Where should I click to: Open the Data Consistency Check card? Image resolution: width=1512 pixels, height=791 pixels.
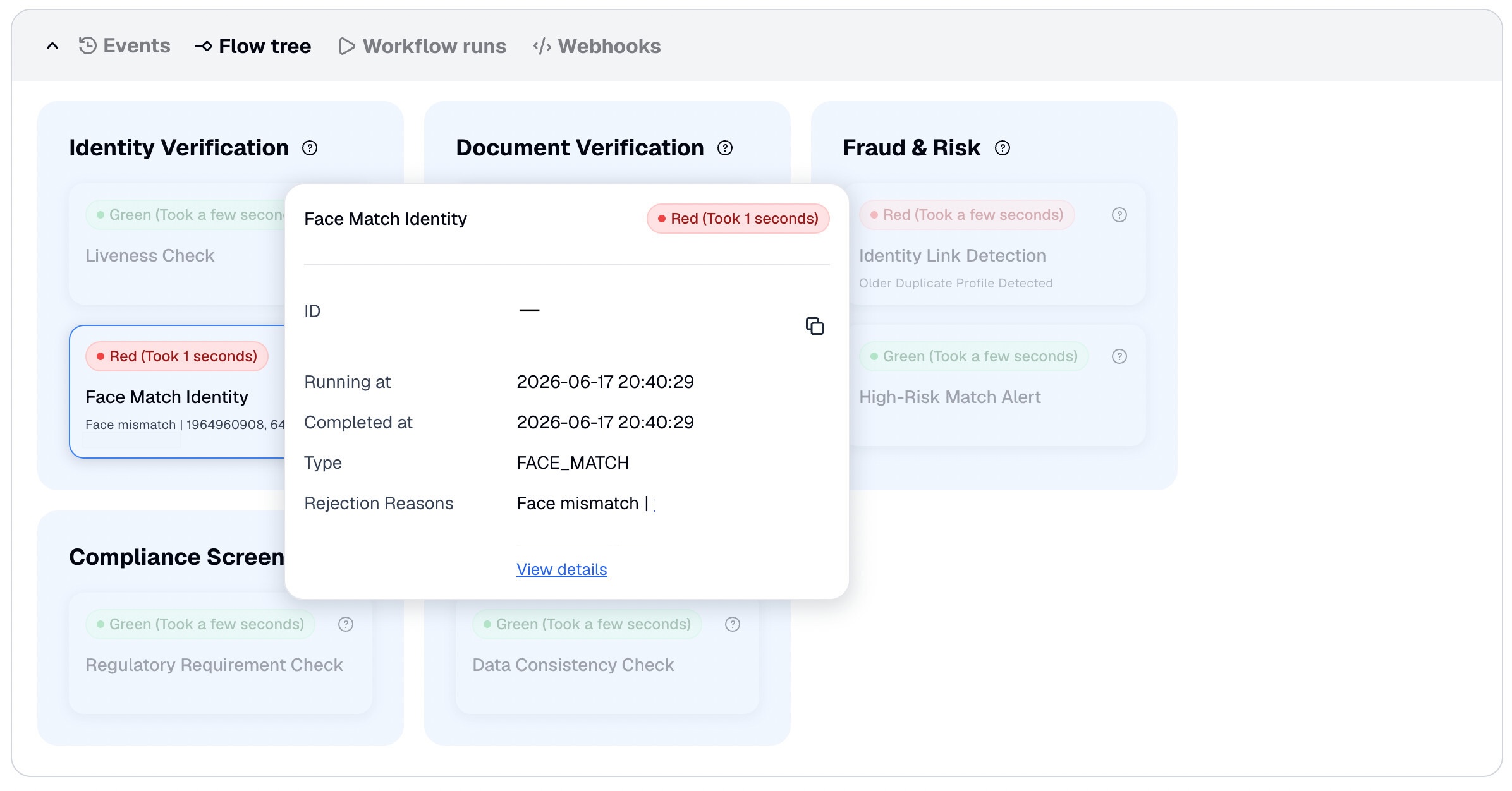(x=607, y=657)
